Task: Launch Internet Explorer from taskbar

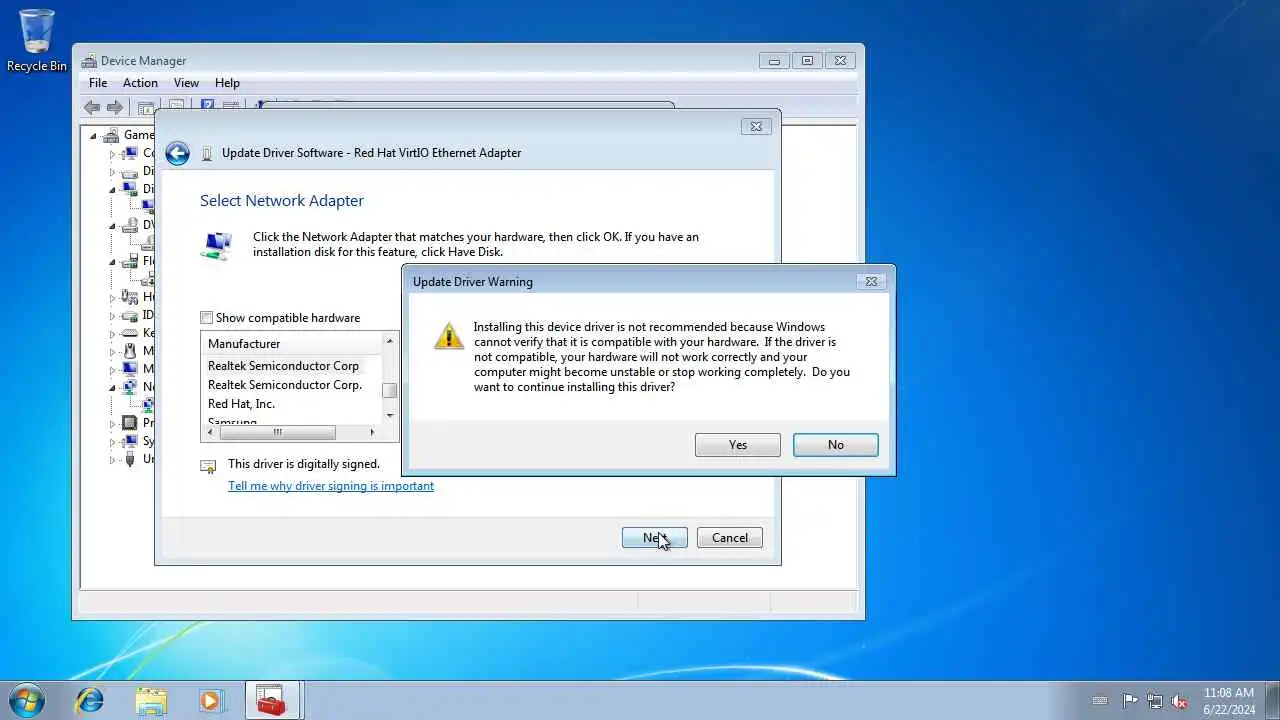Action: [90, 700]
